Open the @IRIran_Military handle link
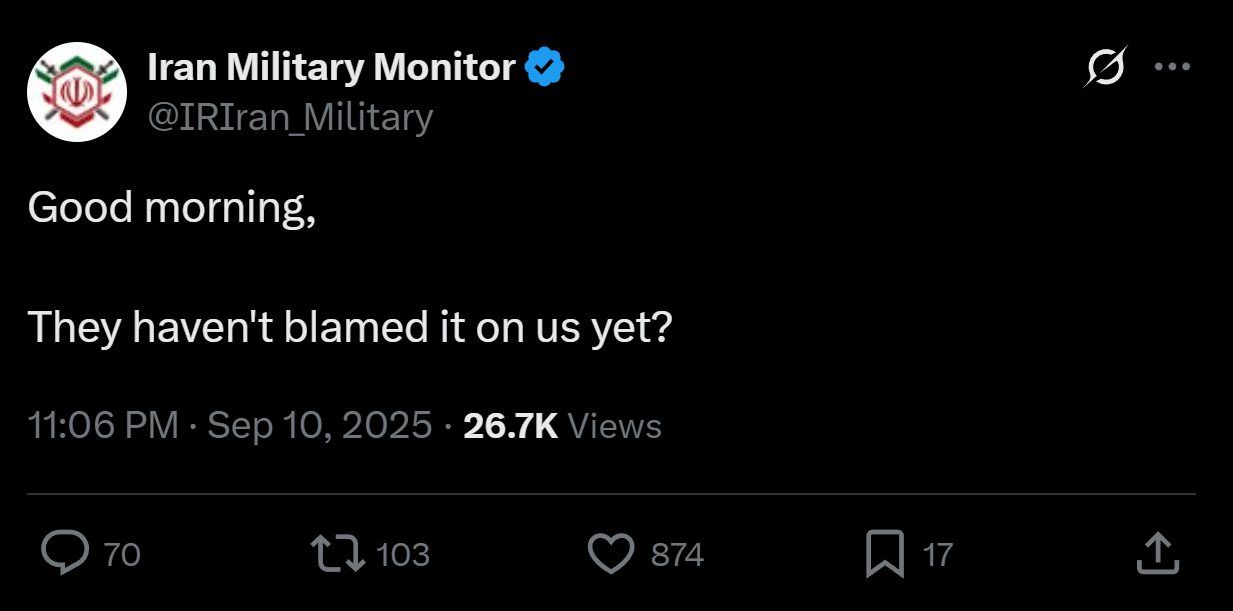This screenshot has height=611, width=1233. [290, 118]
